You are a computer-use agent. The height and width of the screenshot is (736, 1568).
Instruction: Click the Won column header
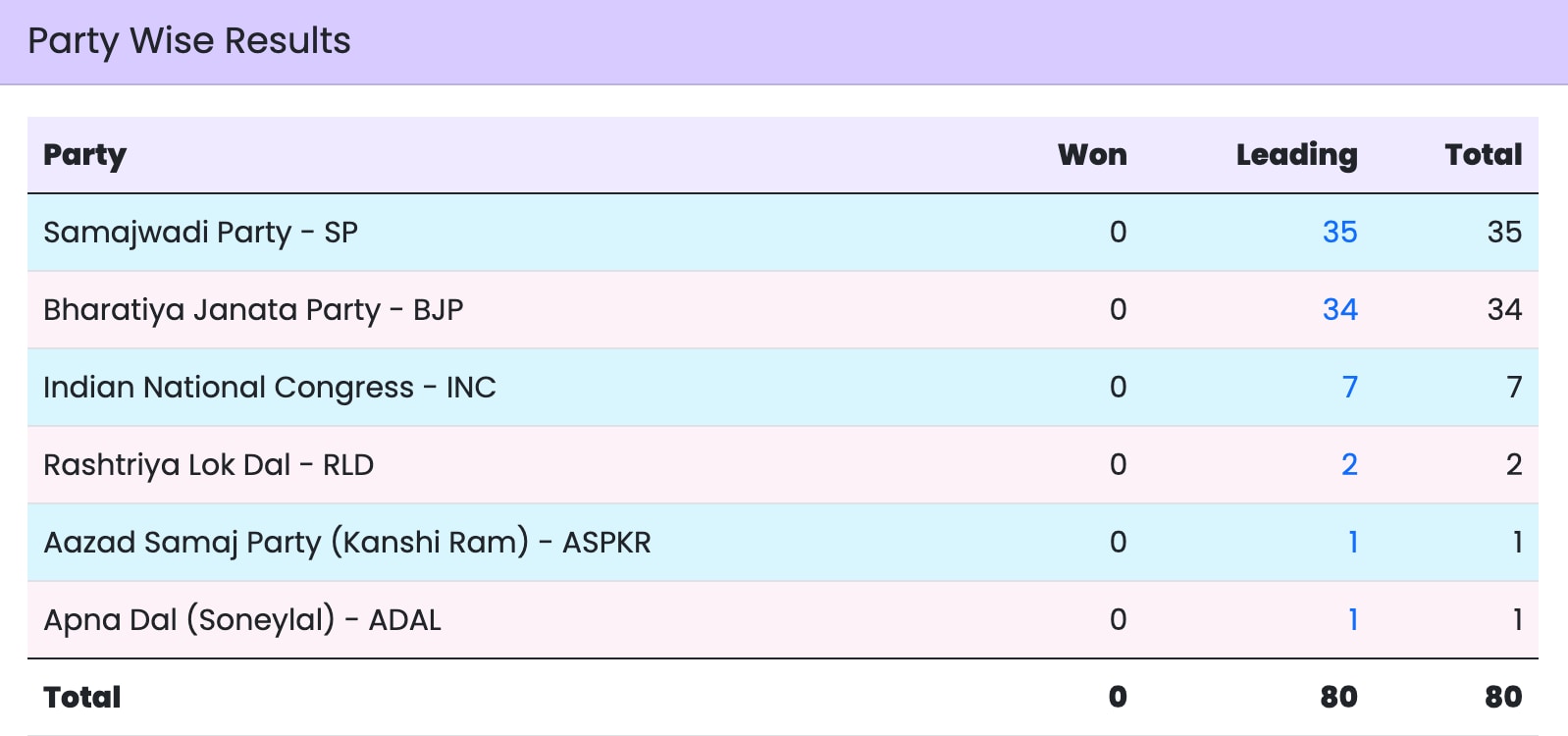point(1092,154)
